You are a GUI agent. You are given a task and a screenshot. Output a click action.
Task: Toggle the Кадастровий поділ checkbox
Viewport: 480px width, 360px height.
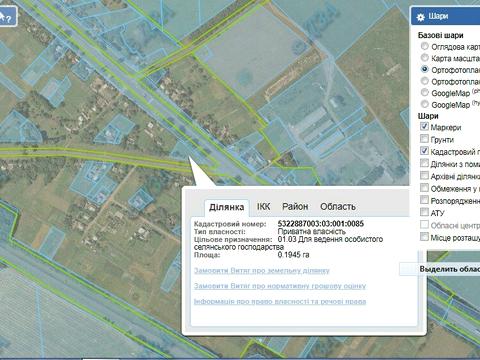pyautogui.click(x=424, y=151)
